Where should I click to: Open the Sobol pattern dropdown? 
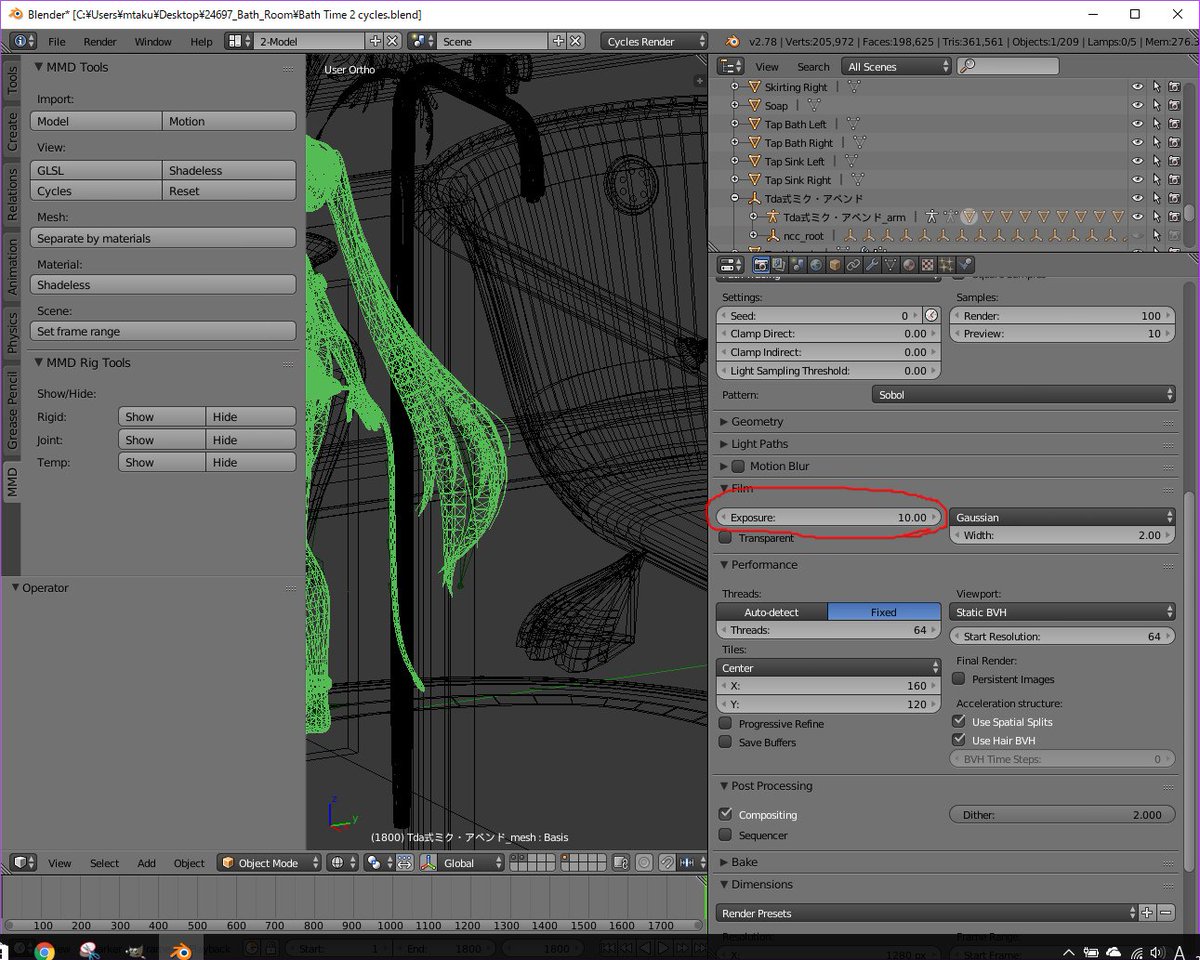click(x=1024, y=395)
